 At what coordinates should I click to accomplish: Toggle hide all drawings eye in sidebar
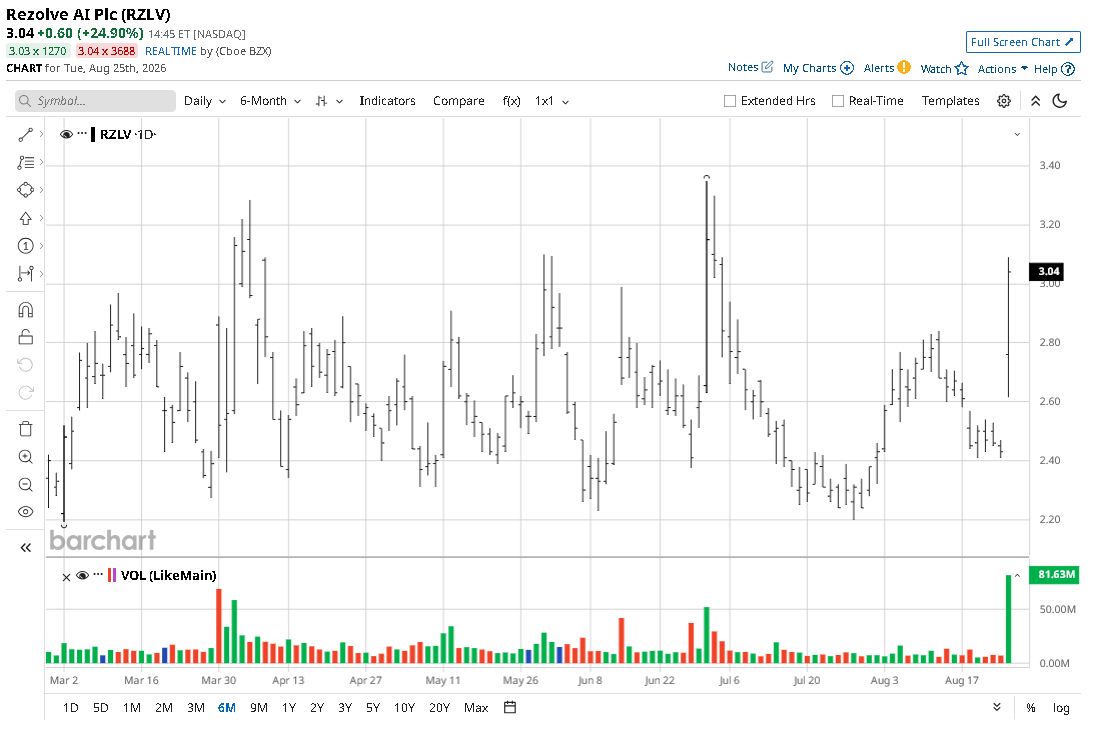click(x=26, y=512)
